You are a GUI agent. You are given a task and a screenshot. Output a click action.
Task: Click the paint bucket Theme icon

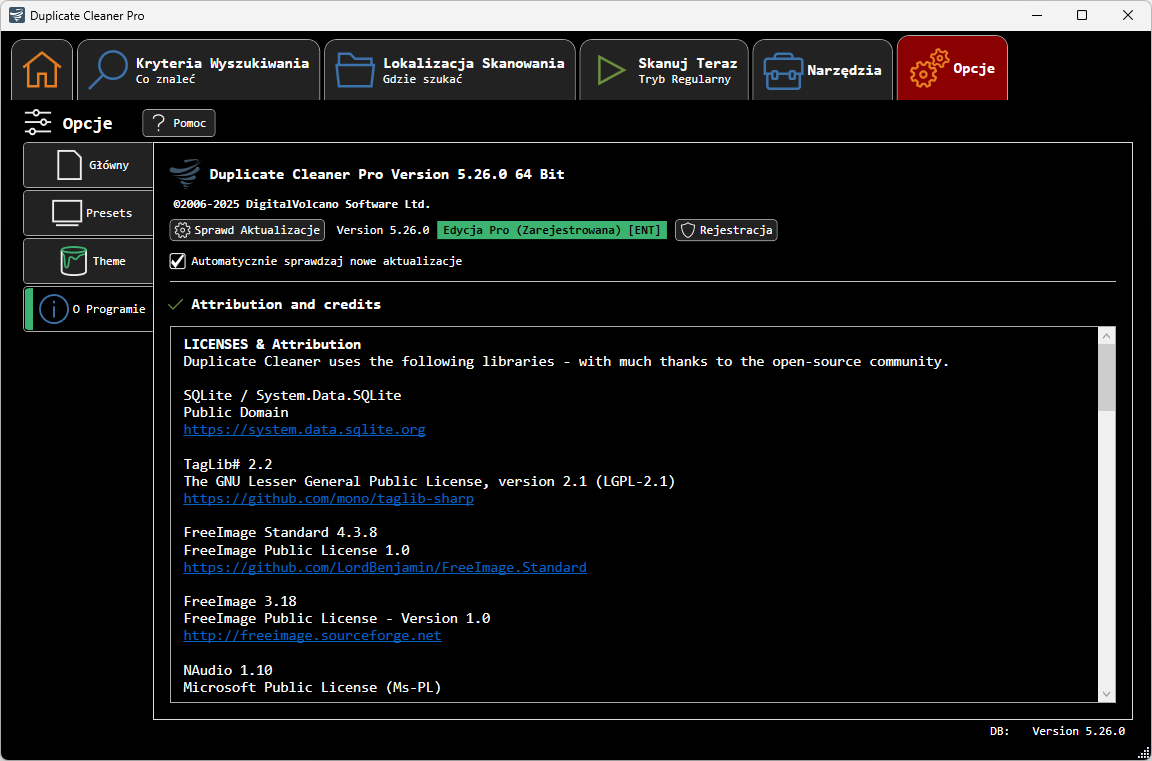point(73,261)
